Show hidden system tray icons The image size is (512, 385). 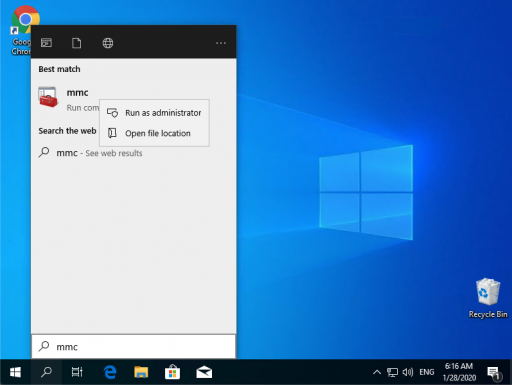pos(377,372)
